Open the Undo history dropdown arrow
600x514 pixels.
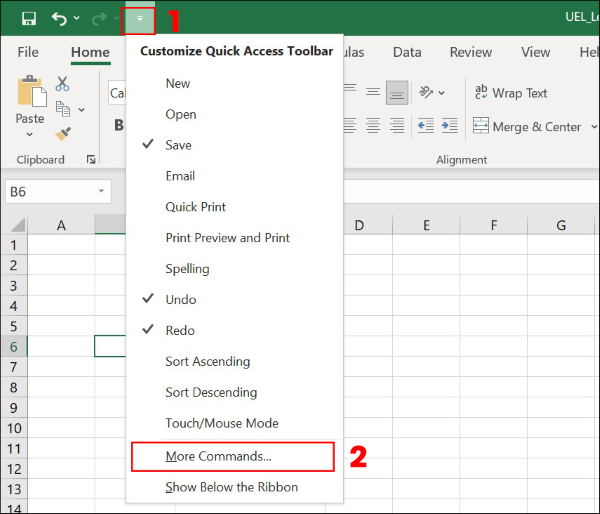(77, 18)
